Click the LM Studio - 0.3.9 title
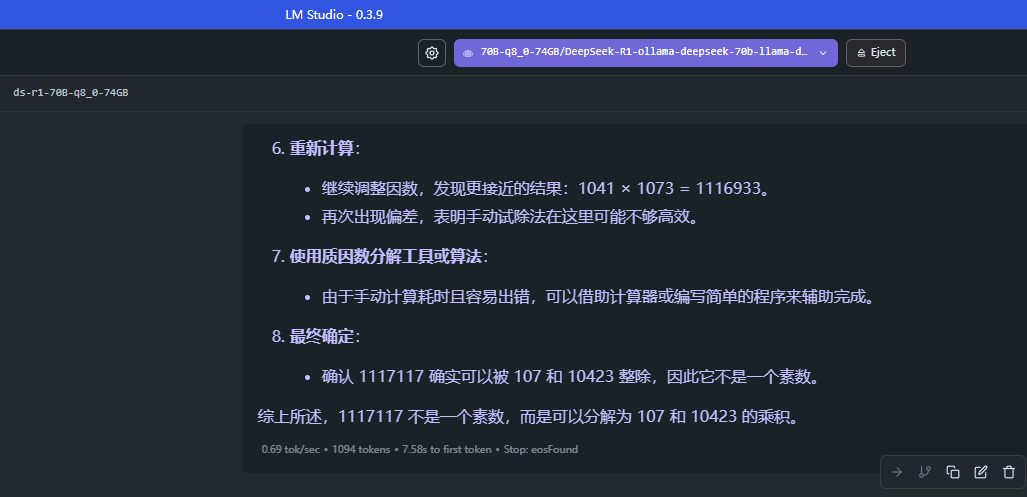Screen dimensions: 1027x497 [x=334, y=14]
